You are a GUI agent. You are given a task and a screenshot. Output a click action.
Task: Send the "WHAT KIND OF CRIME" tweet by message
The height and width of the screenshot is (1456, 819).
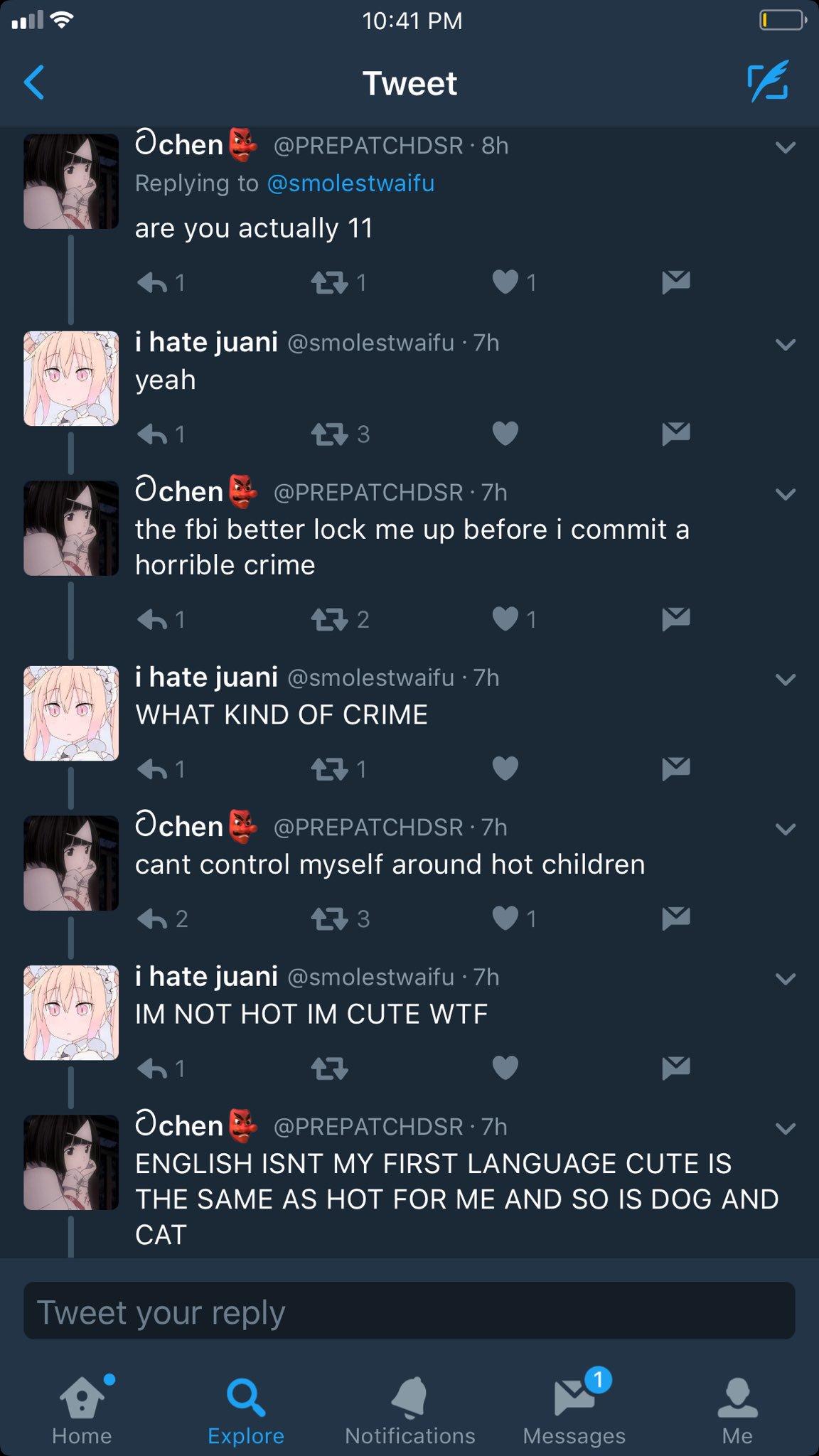pyautogui.click(x=675, y=769)
